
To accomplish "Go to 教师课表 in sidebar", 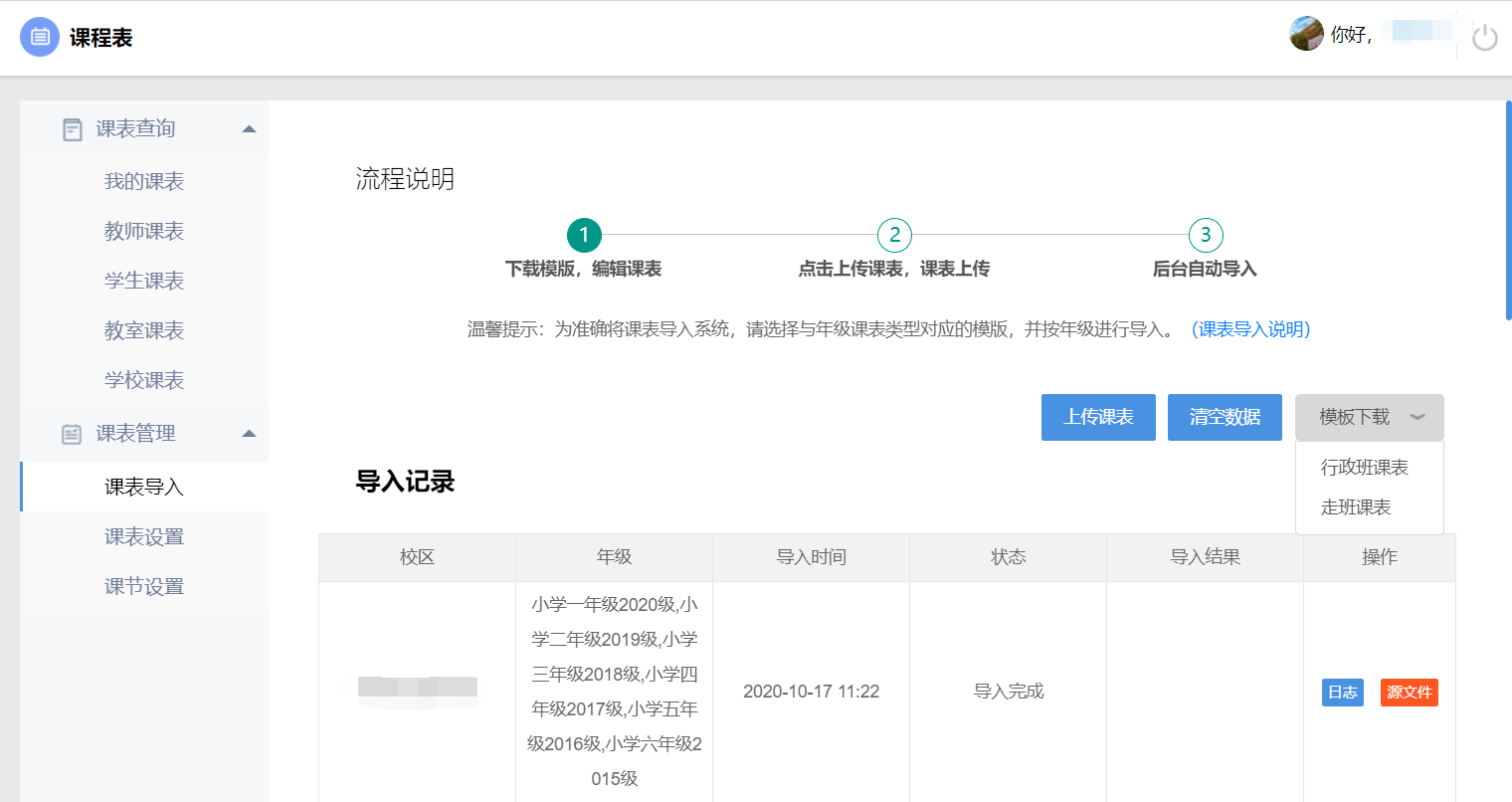I will 144,231.
